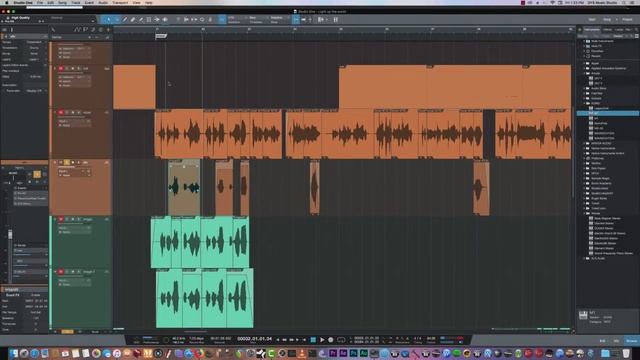Screen dimensions: 640x360
Task: Open the Transport menu
Action: coord(120,2)
